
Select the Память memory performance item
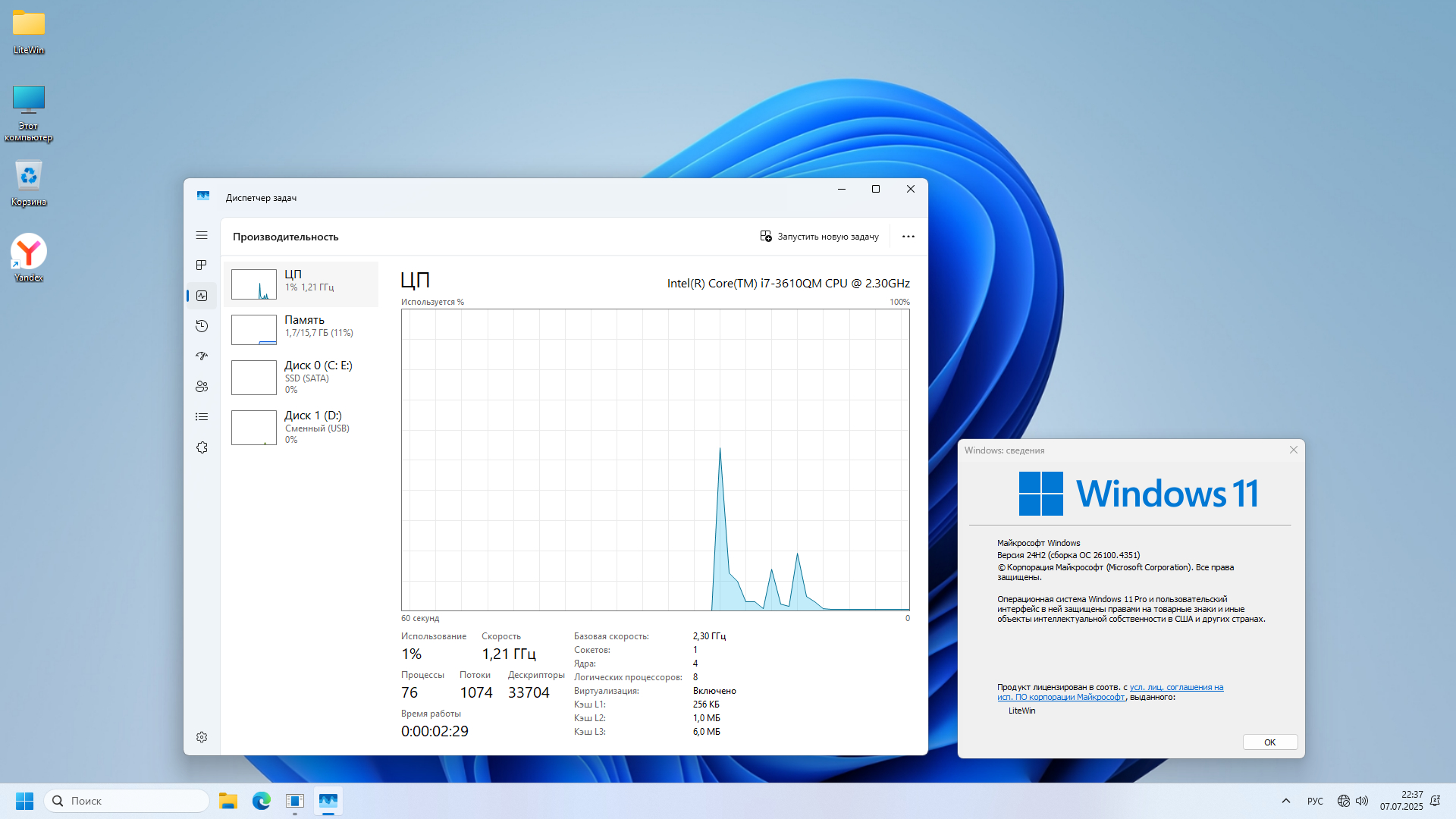coord(302,330)
